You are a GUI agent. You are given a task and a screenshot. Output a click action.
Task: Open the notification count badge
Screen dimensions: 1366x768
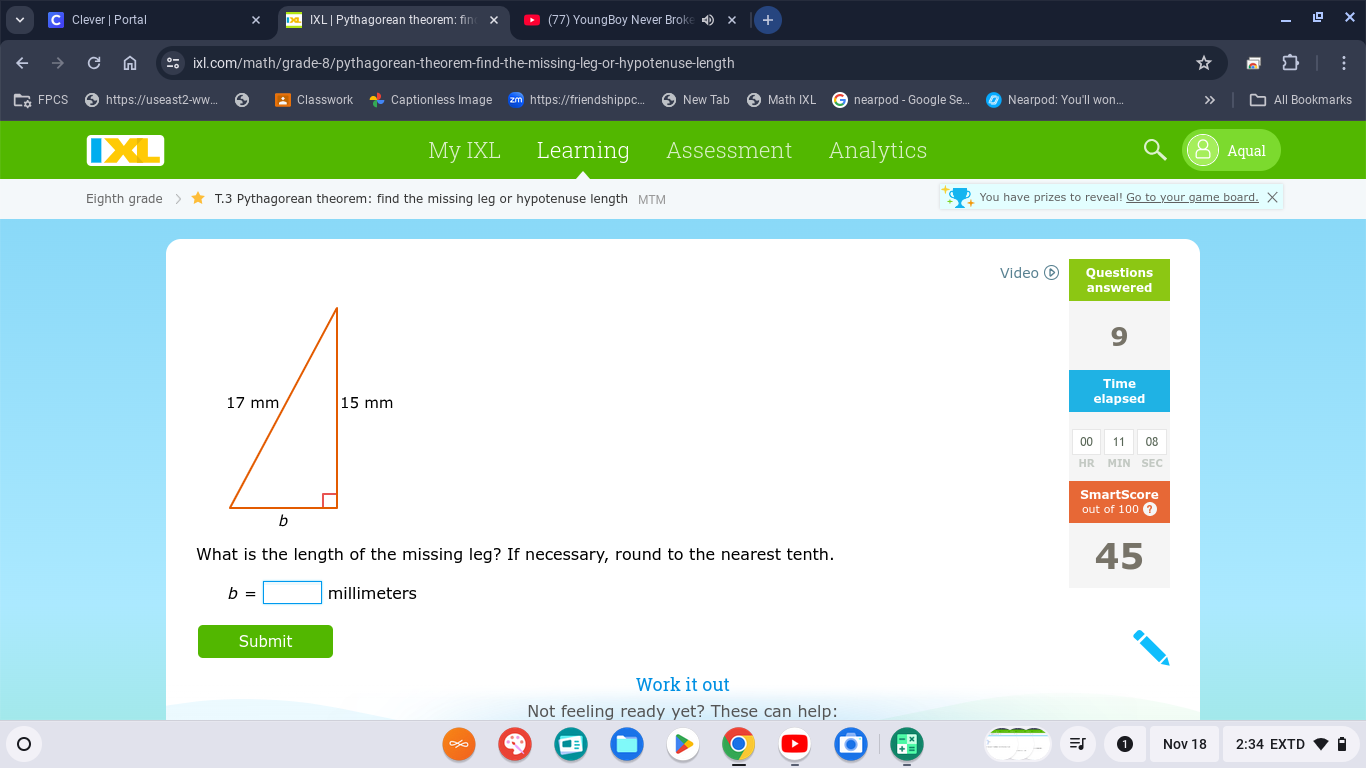tap(1124, 744)
